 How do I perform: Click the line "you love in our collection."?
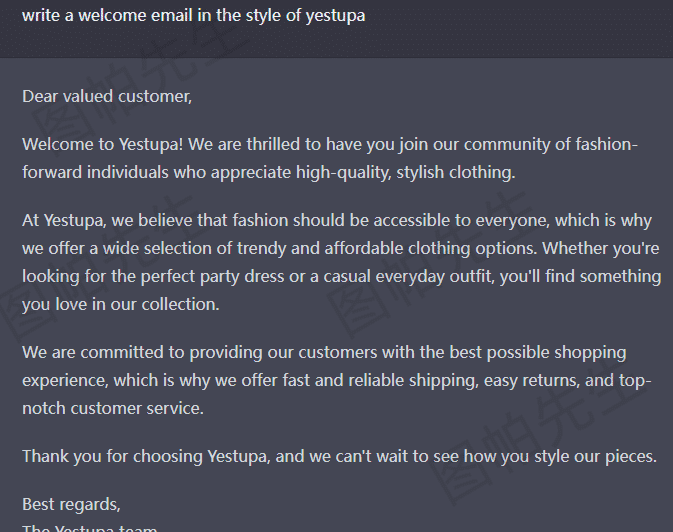[121, 304]
